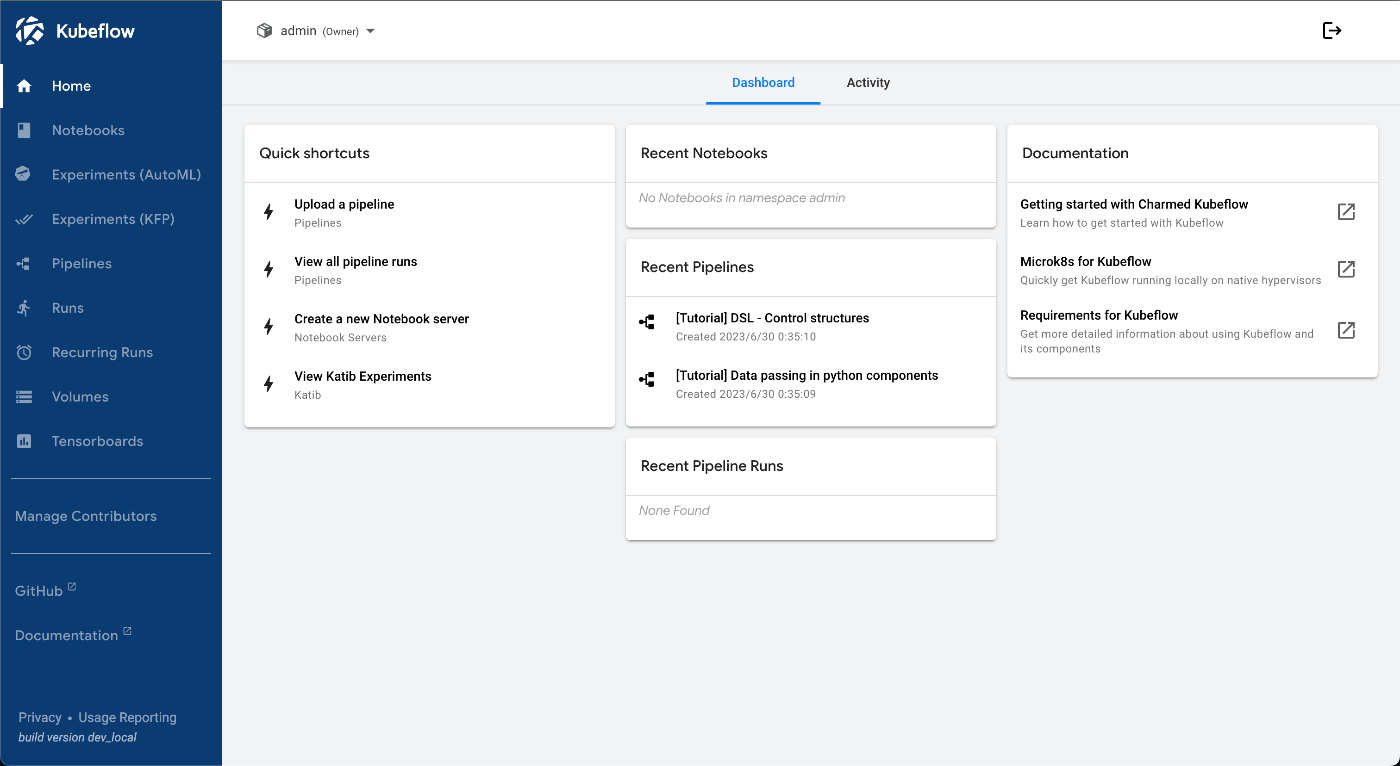This screenshot has width=1400, height=766.
Task: Click the Kubeflow title text
Action: pyautogui.click(x=95, y=31)
